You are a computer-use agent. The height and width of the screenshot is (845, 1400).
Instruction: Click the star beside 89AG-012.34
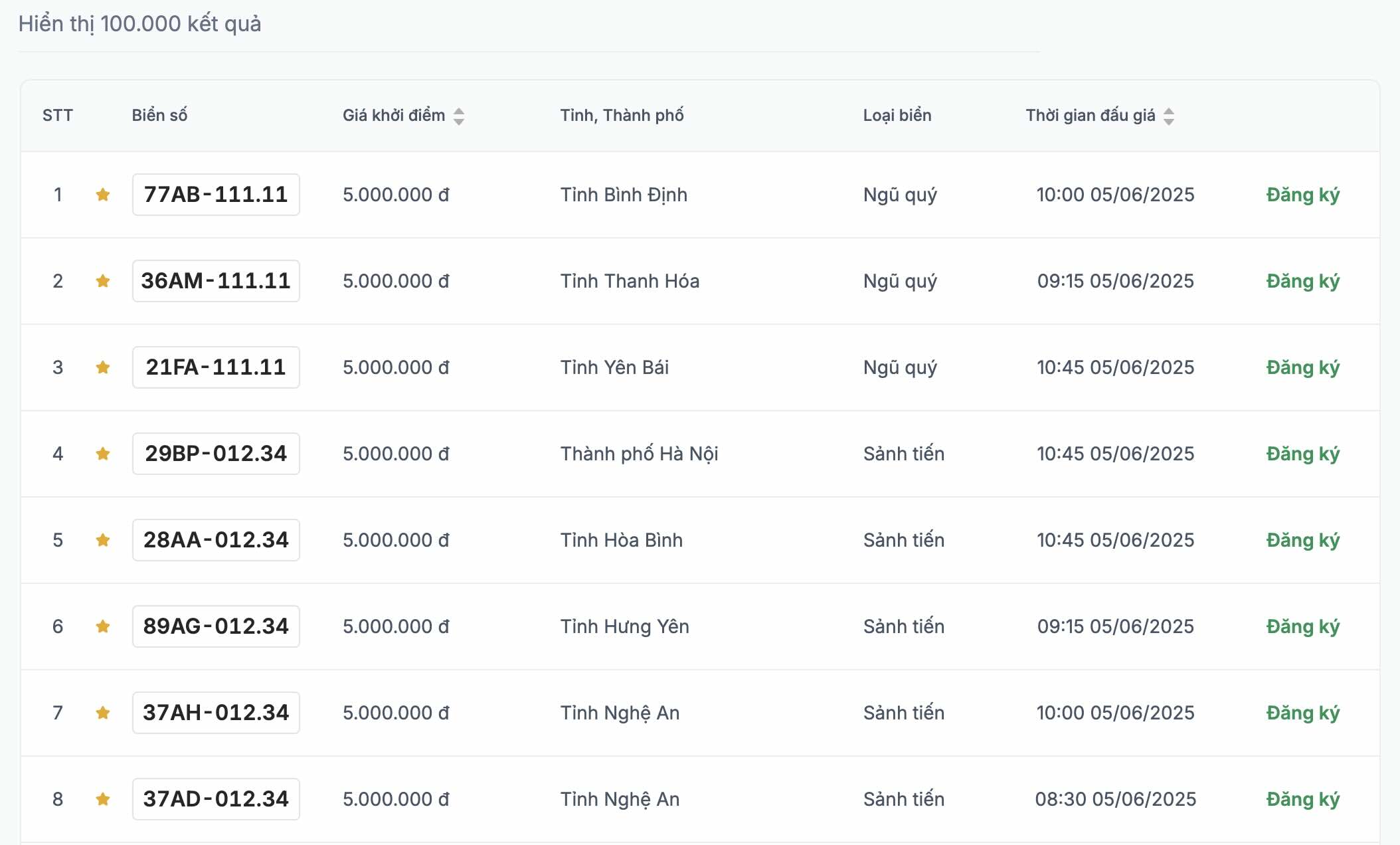[103, 626]
